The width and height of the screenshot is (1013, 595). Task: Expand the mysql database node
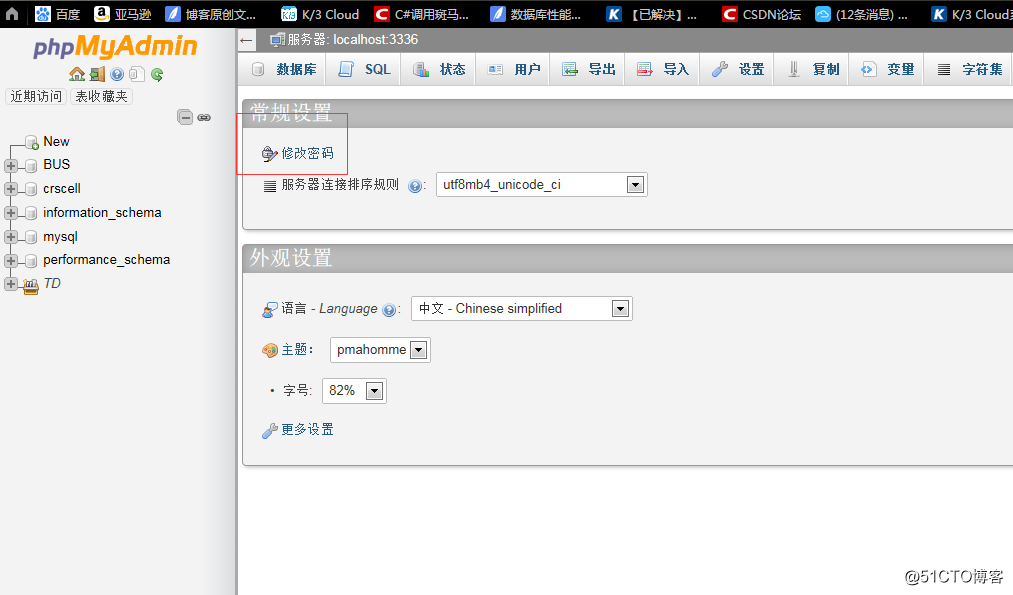(10, 236)
